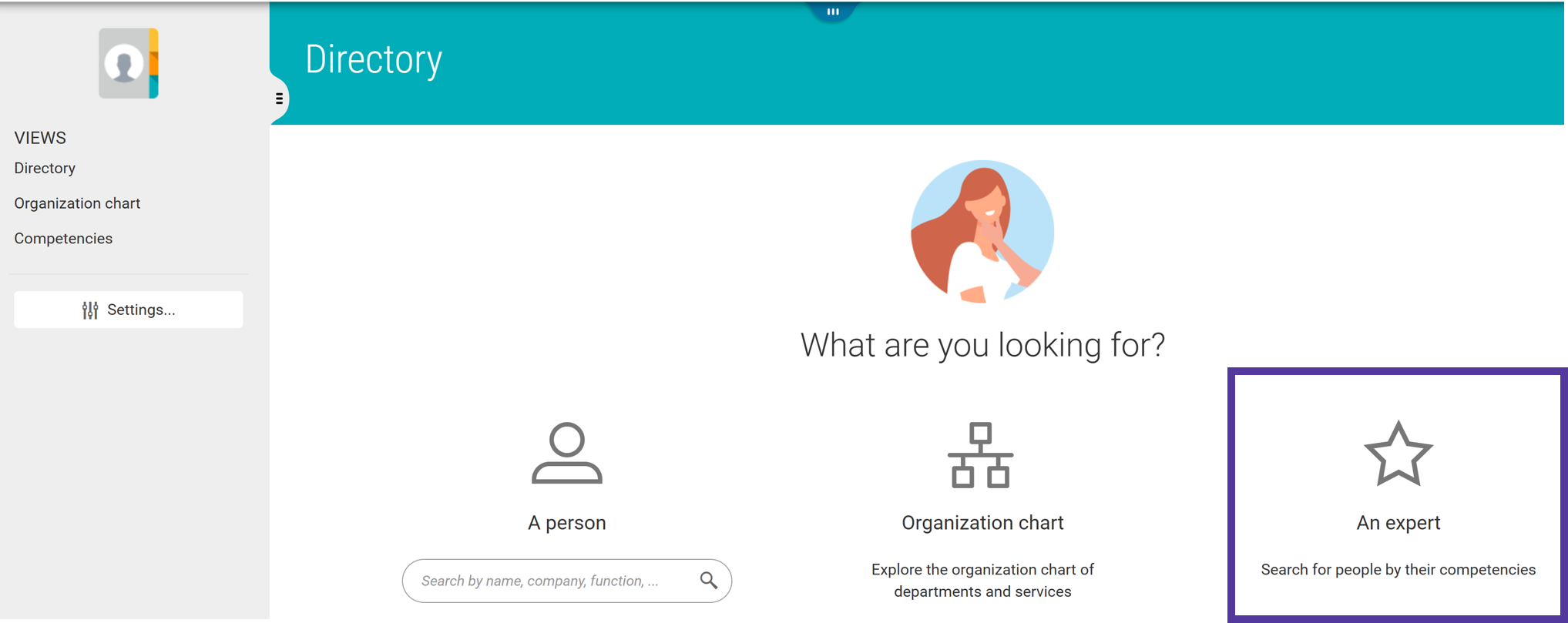Click 'Search for people by their competencies' text
1568x623 pixels.
[1398, 570]
